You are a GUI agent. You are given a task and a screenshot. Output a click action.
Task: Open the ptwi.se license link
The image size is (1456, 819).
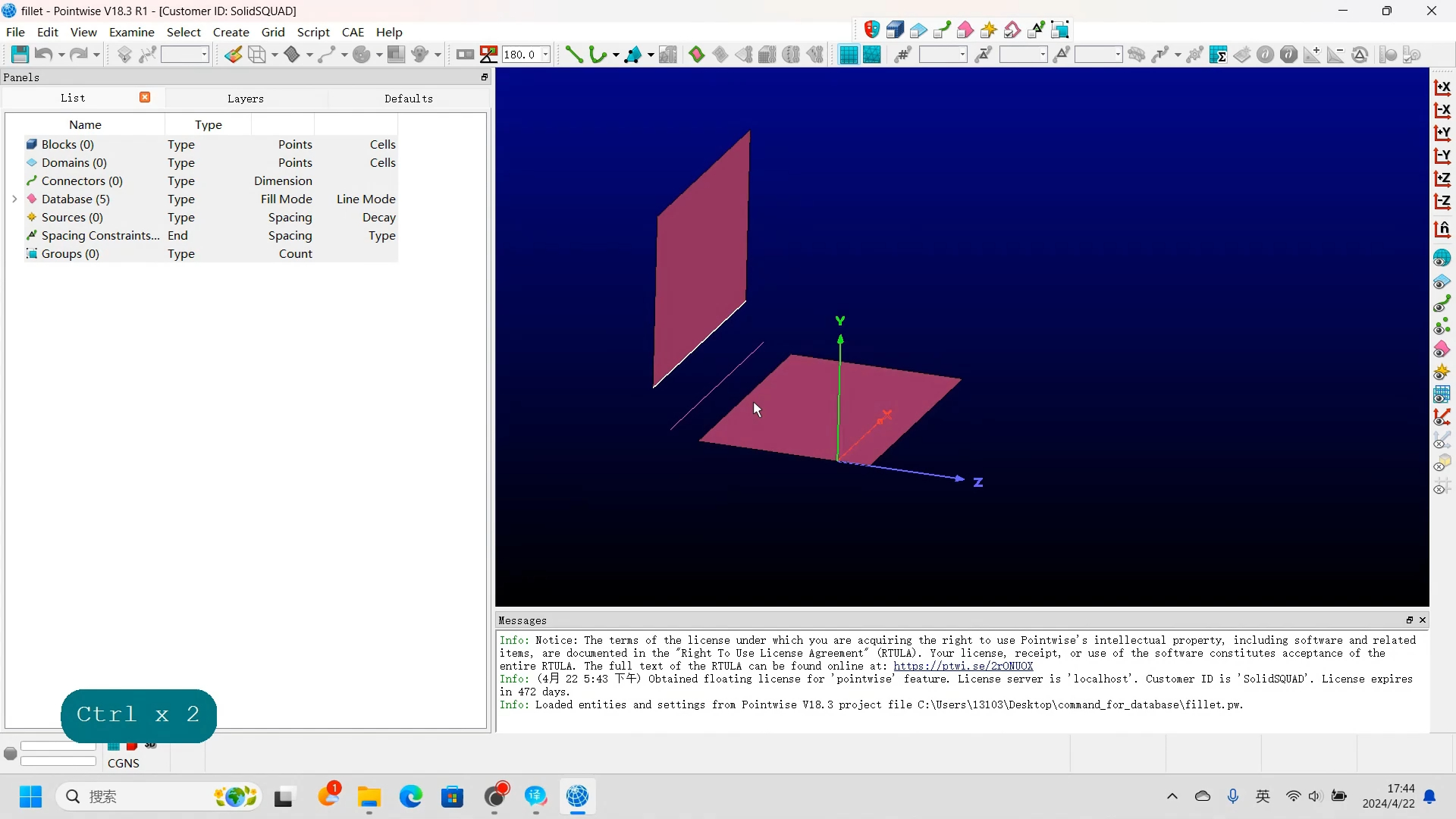tap(962, 666)
